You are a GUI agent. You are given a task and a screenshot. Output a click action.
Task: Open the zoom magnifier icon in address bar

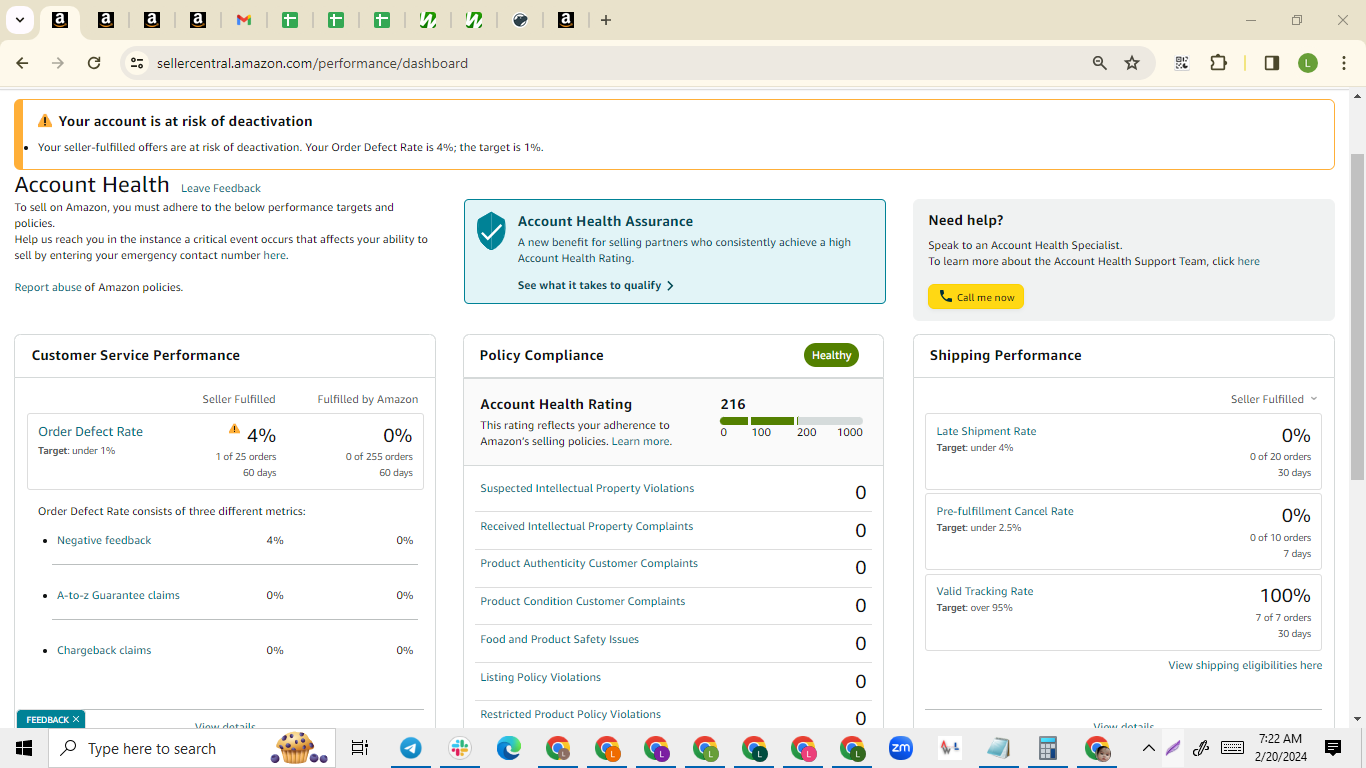[x=1100, y=63]
